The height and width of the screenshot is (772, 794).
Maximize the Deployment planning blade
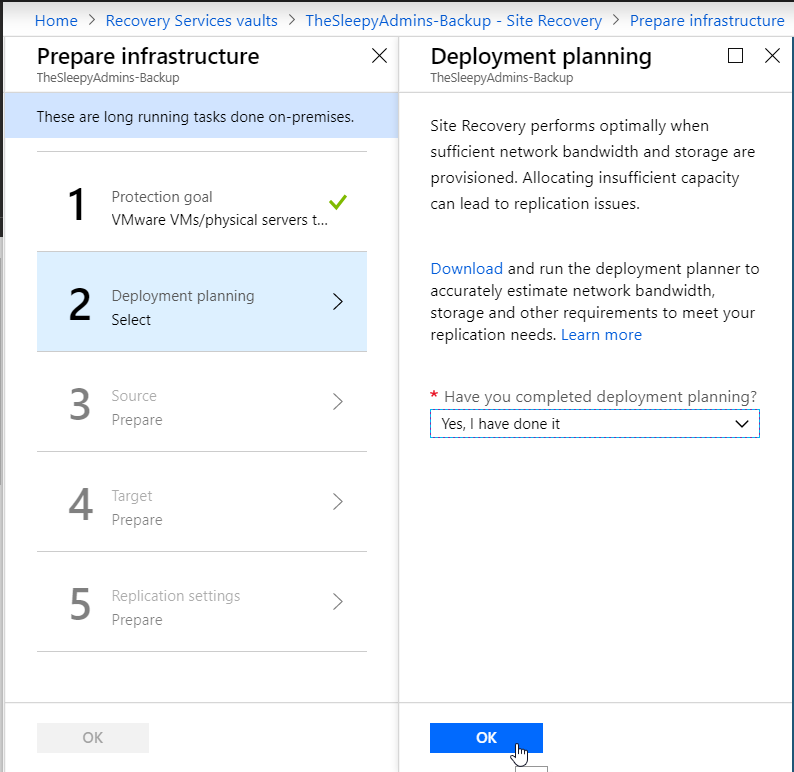pos(735,56)
